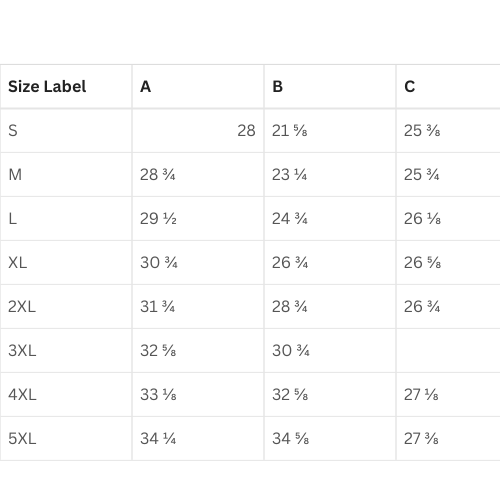Select the 3XL size row label
500x500 pixels.
pyautogui.click(x=22, y=351)
